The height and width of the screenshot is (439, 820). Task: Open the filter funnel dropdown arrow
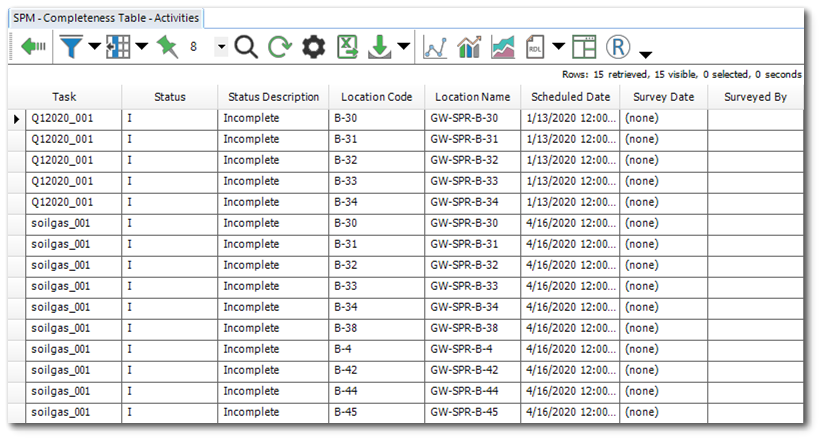pyautogui.click(x=94, y=48)
